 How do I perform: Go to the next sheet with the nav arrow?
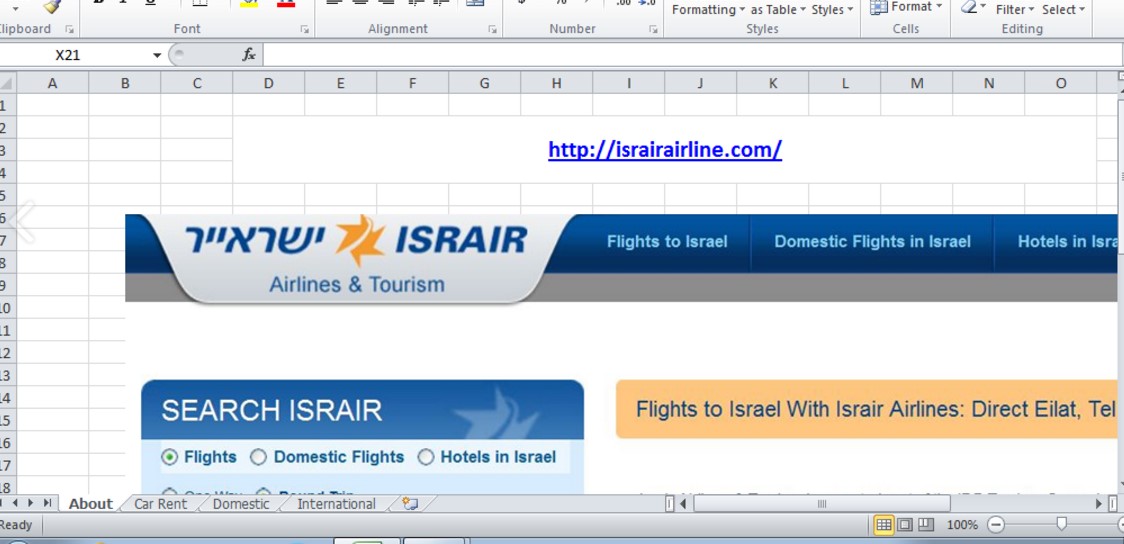coord(30,503)
